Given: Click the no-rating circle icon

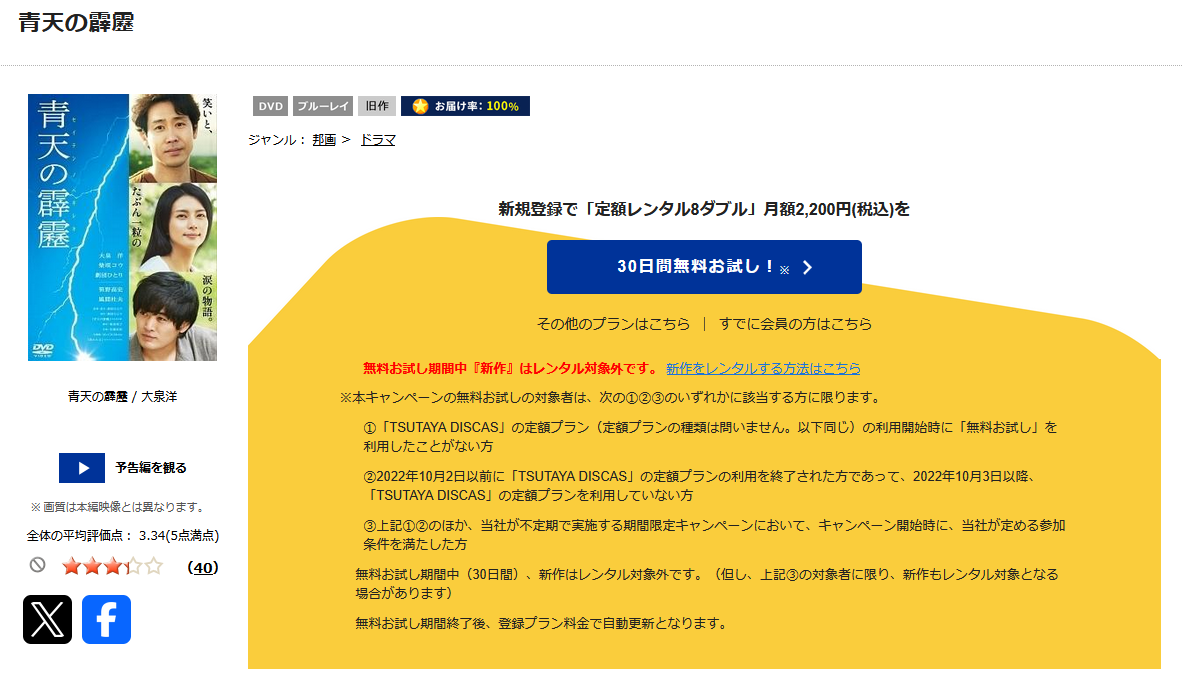Looking at the screenshot, I should 38,565.
